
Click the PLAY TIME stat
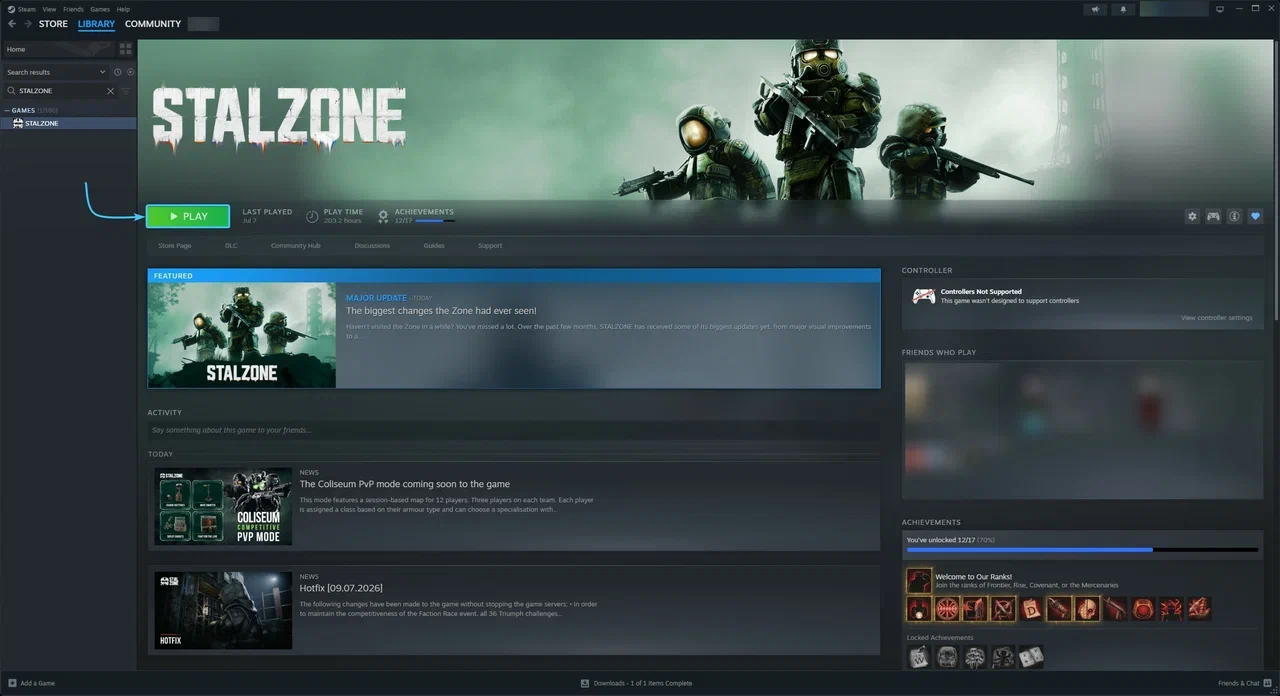pyautogui.click(x=335, y=215)
